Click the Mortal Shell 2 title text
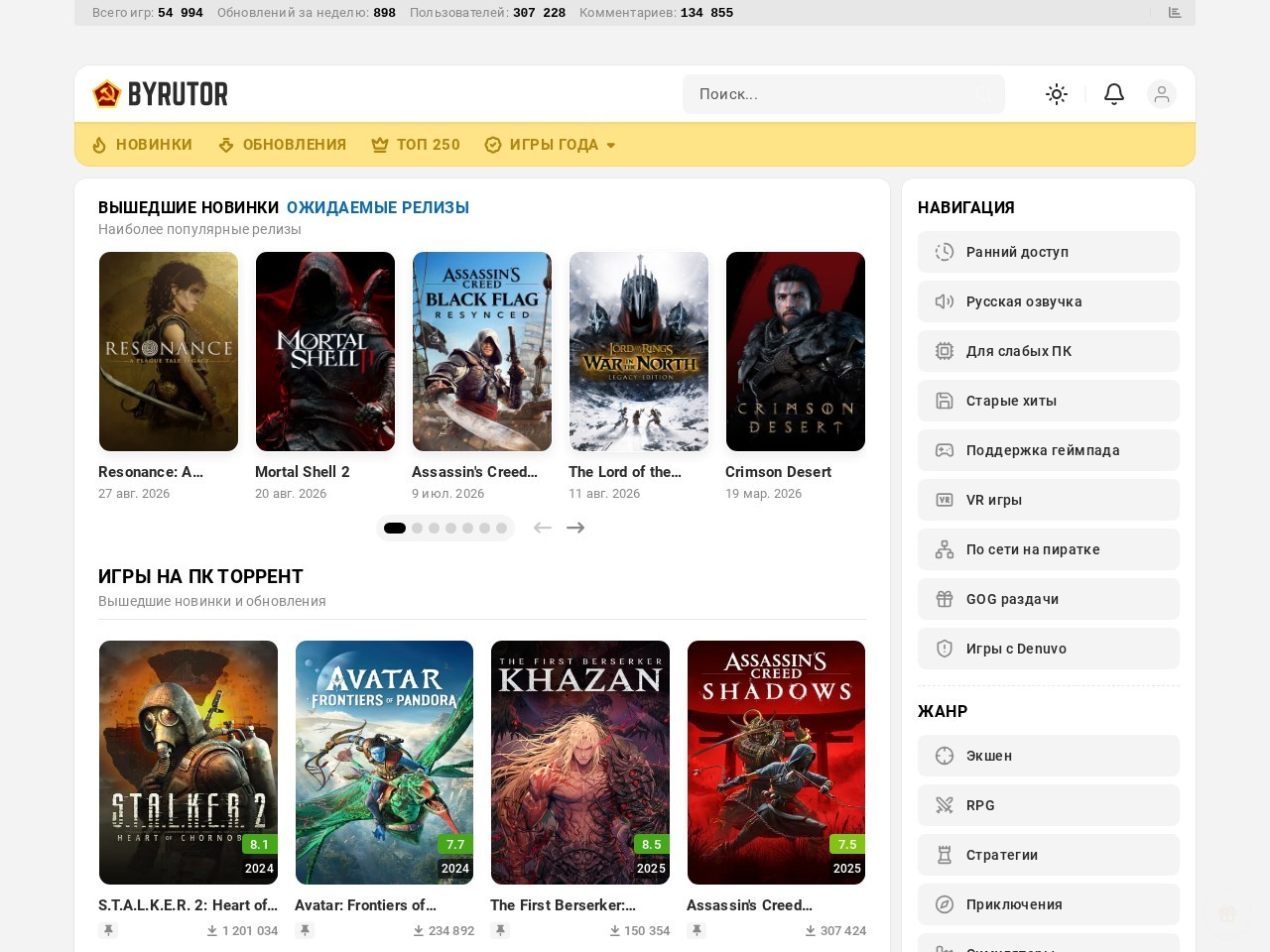1270x952 pixels. click(x=303, y=472)
